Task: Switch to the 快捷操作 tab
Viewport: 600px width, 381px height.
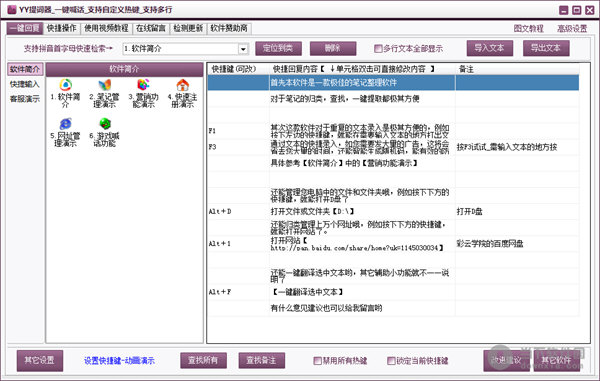Action: (x=62, y=29)
